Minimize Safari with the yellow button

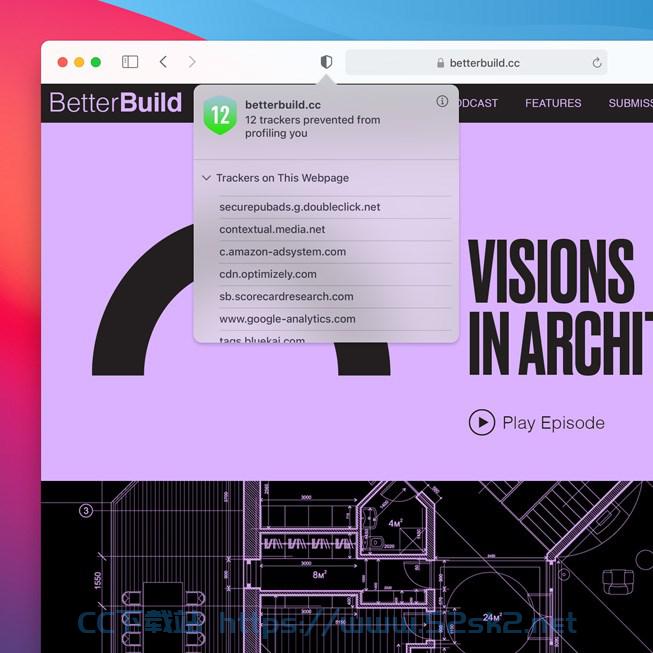[x=79, y=62]
